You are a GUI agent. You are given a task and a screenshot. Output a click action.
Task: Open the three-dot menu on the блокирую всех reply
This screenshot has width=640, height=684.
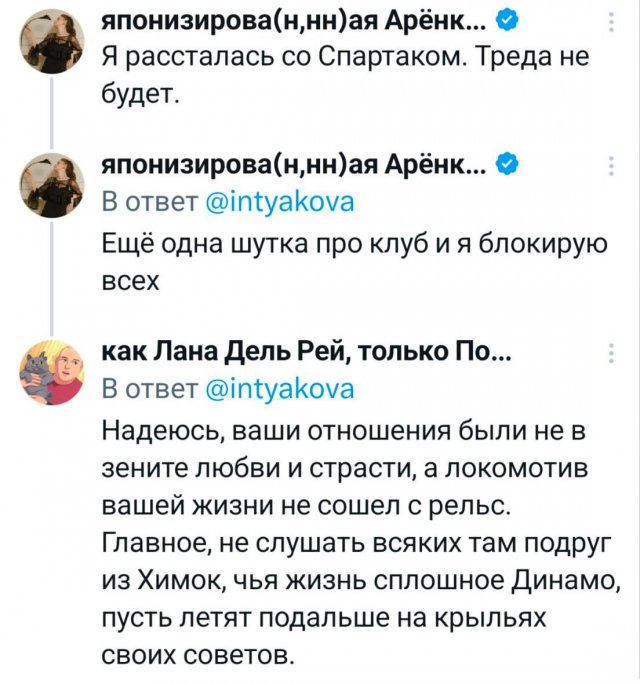coord(611,167)
